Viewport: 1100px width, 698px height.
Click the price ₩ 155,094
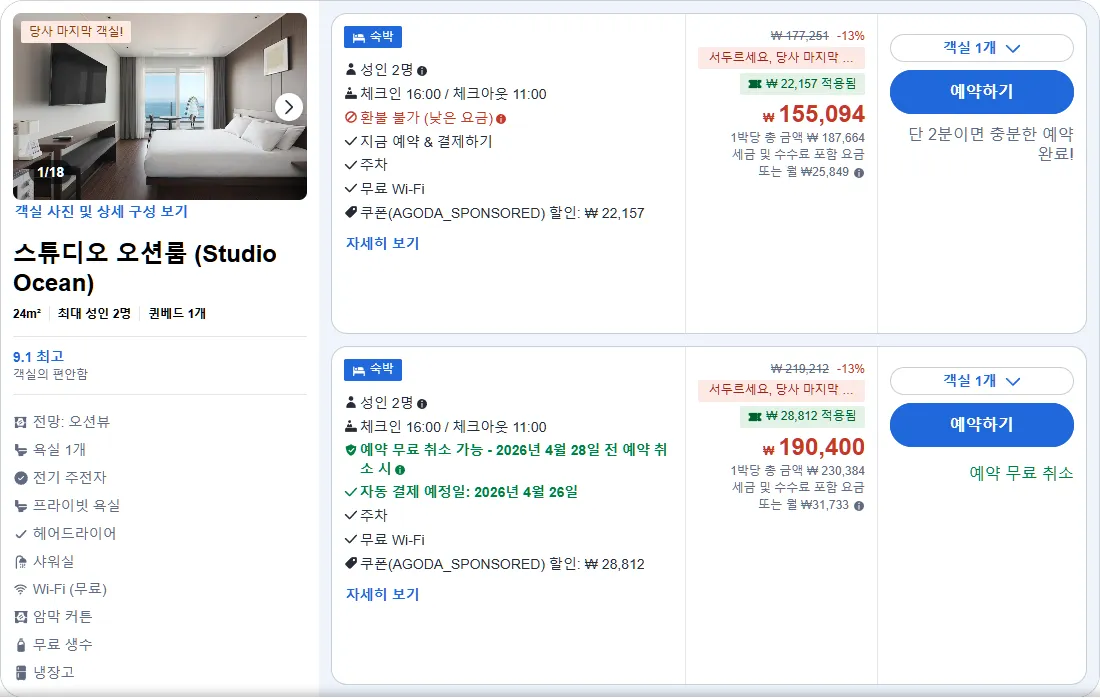814,114
